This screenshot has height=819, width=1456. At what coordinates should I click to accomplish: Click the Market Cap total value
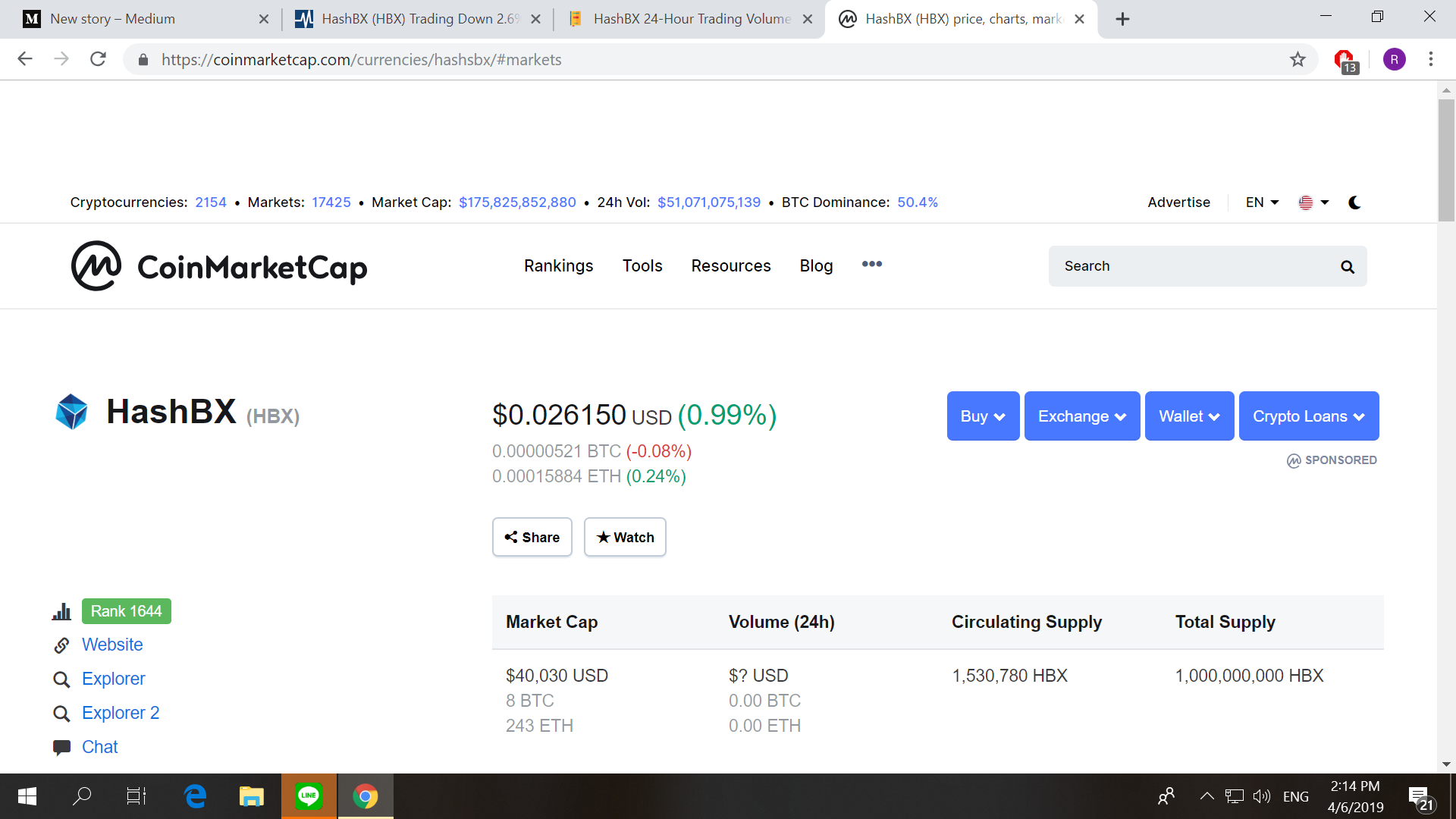517,202
